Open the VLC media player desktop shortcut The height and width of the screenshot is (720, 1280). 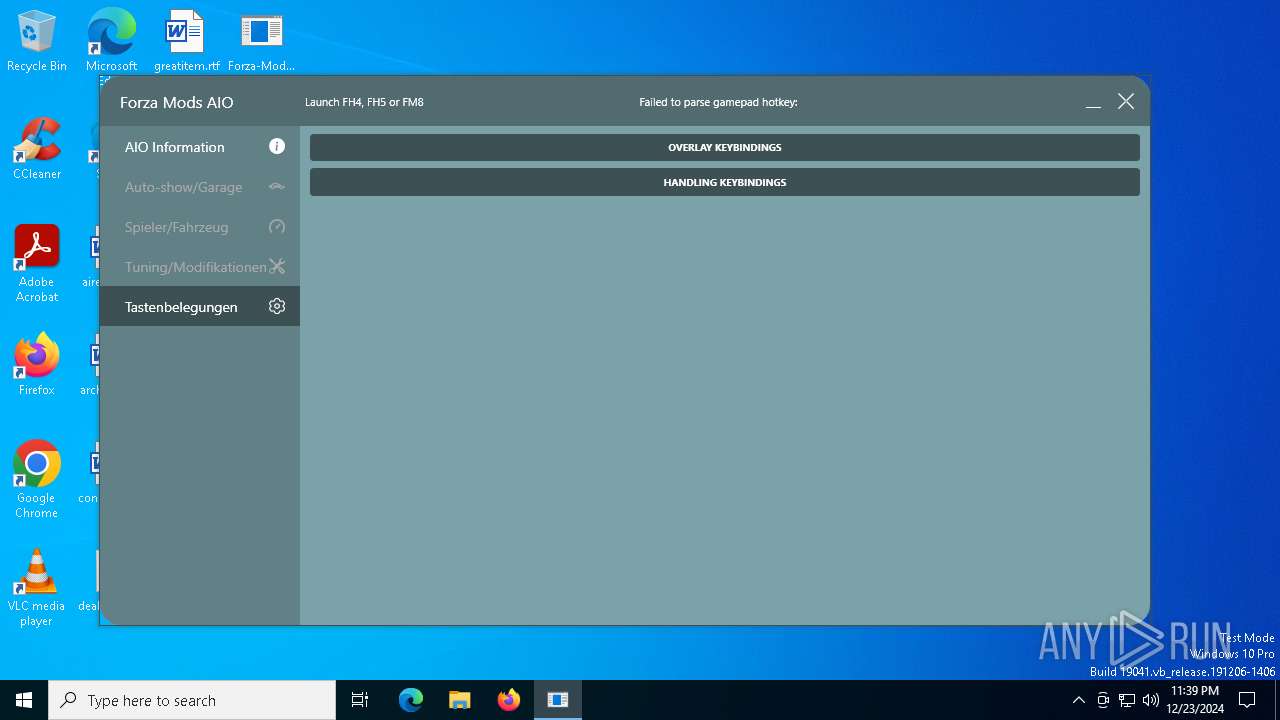(37, 588)
